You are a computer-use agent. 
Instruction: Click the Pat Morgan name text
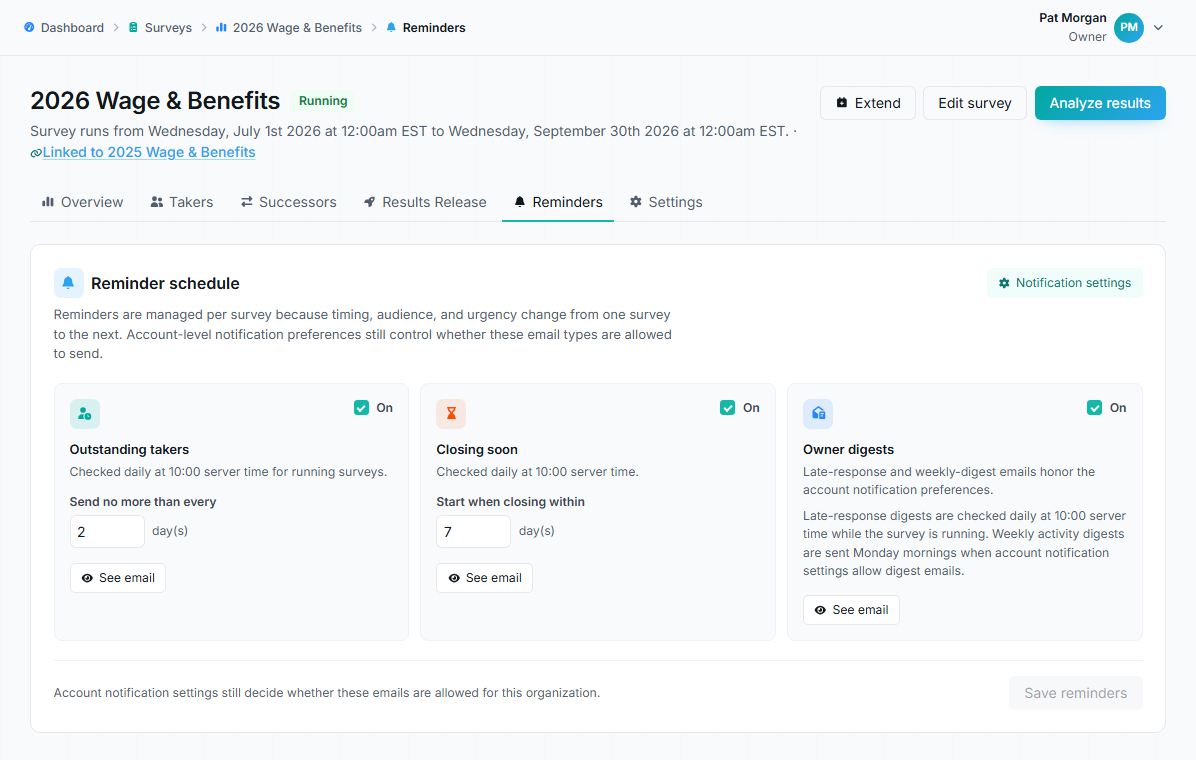coord(1072,18)
